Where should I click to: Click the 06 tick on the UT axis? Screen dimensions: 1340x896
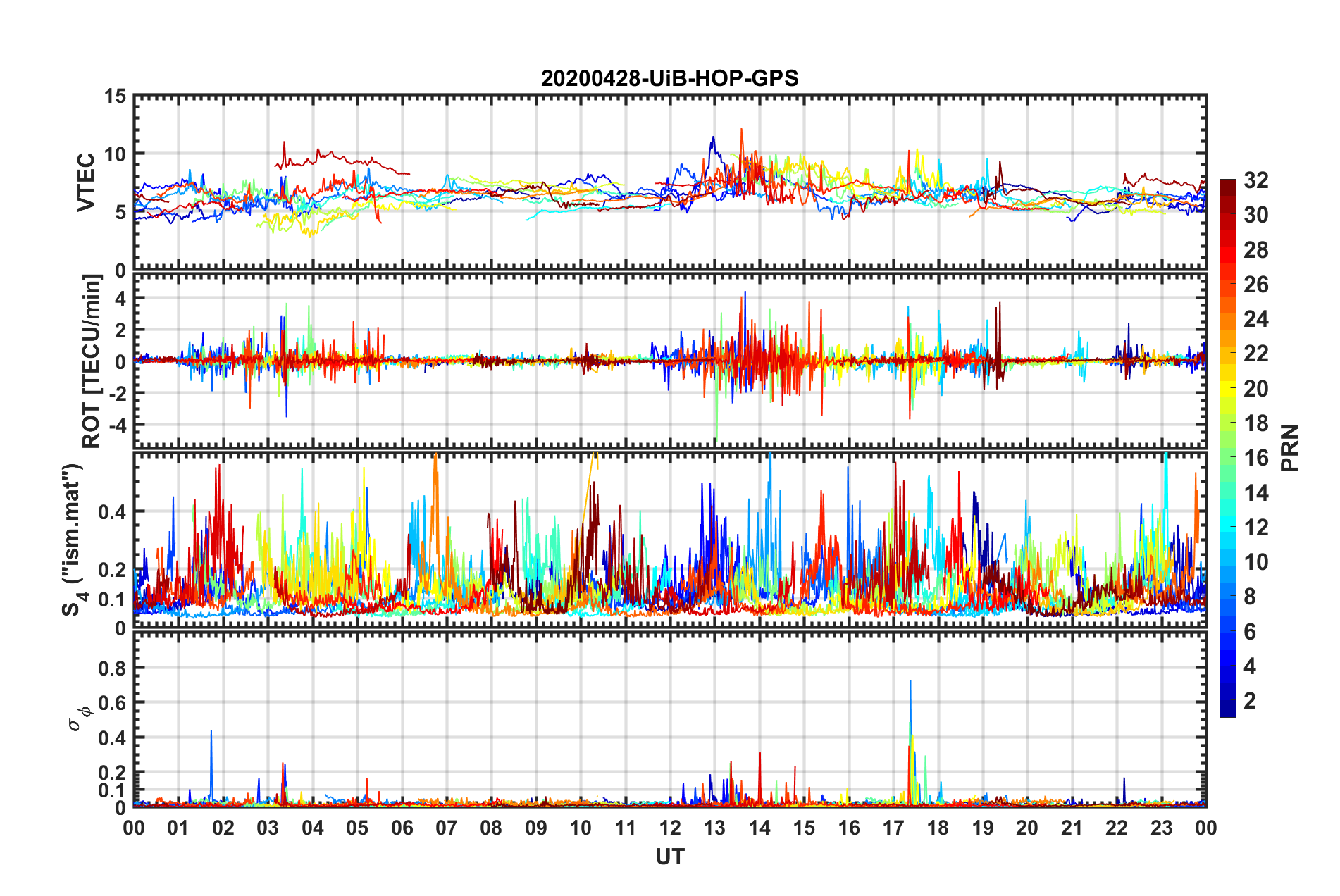point(402,828)
